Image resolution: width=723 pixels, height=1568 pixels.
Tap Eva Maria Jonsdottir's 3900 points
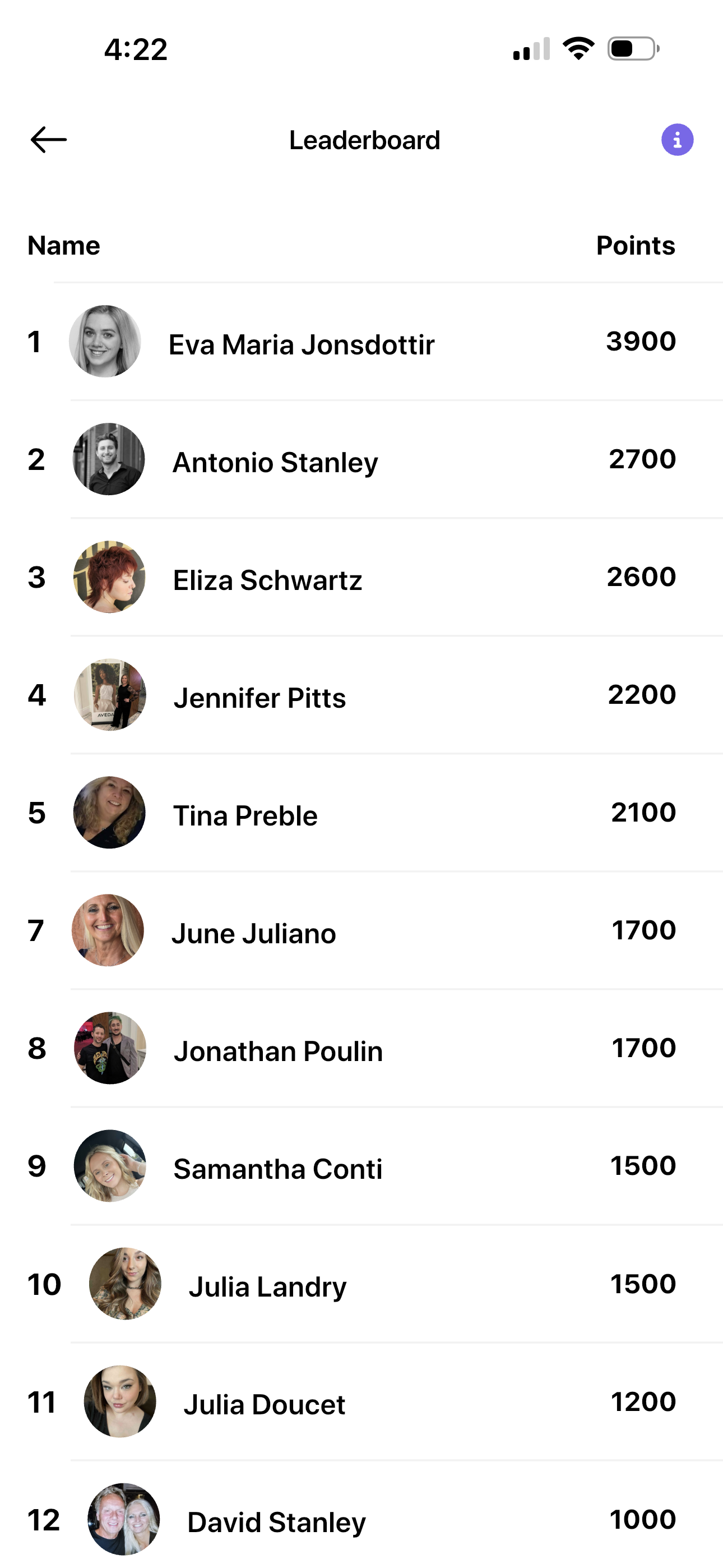click(x=641, y=341)
